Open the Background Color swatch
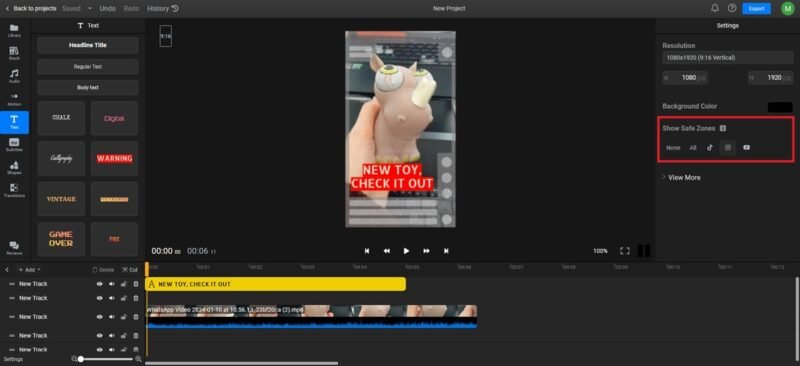800x366 pixels. [x=780, y=107]
